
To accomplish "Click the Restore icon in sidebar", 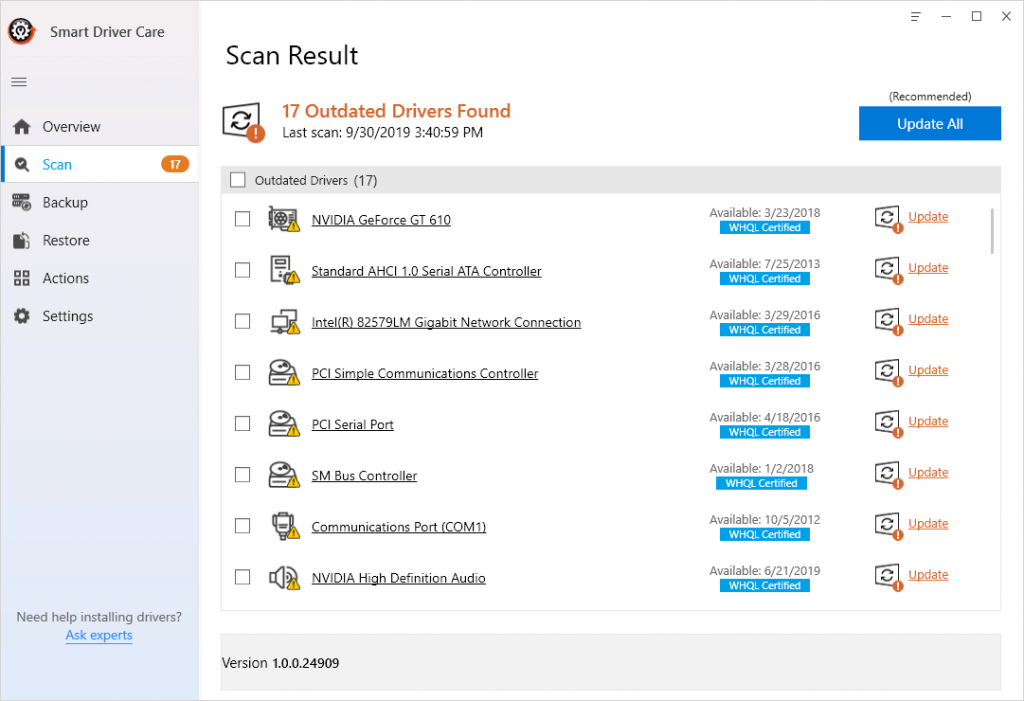I will click(22, 240).
